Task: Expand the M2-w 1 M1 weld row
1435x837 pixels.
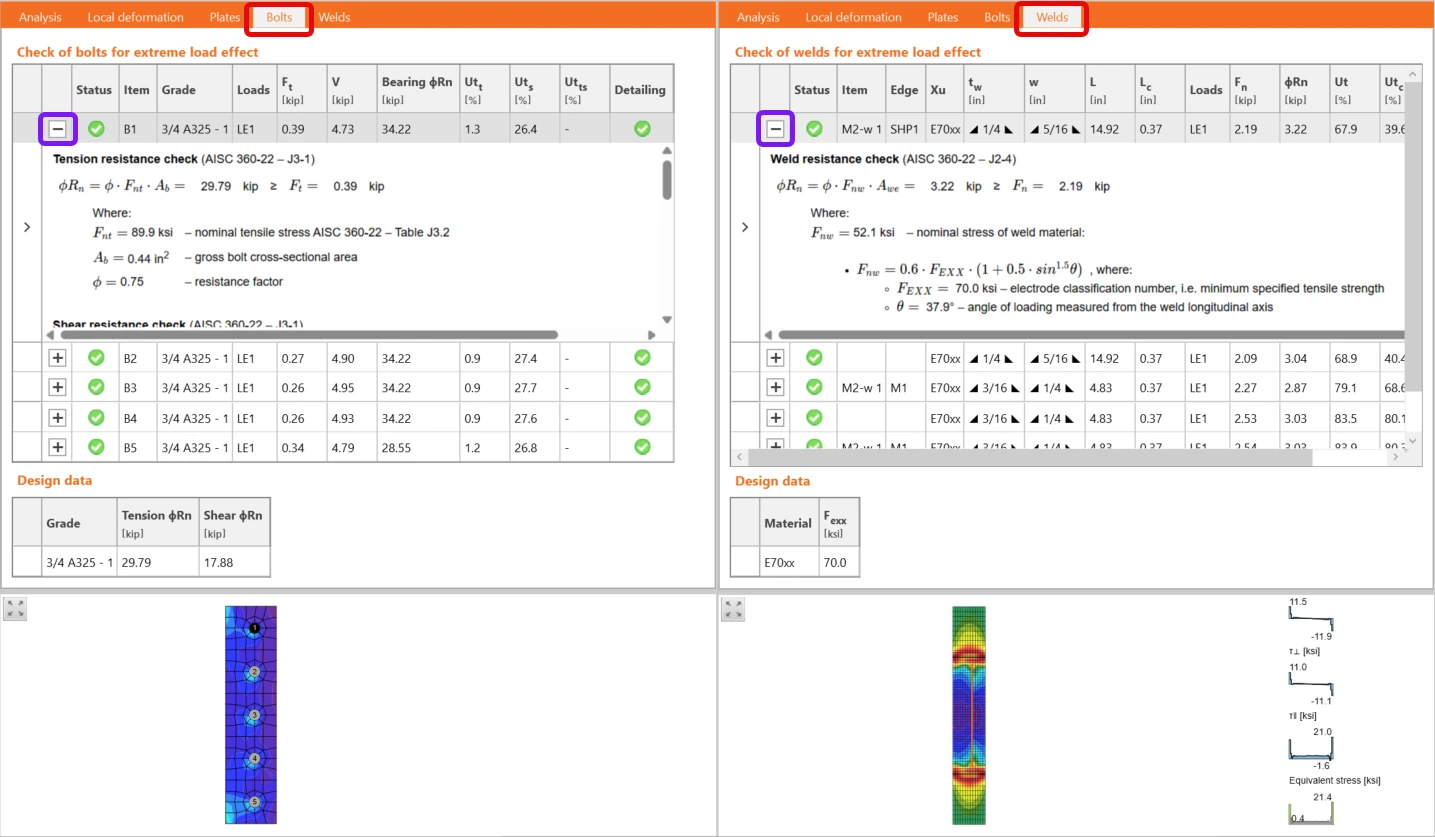Action: 776,387
